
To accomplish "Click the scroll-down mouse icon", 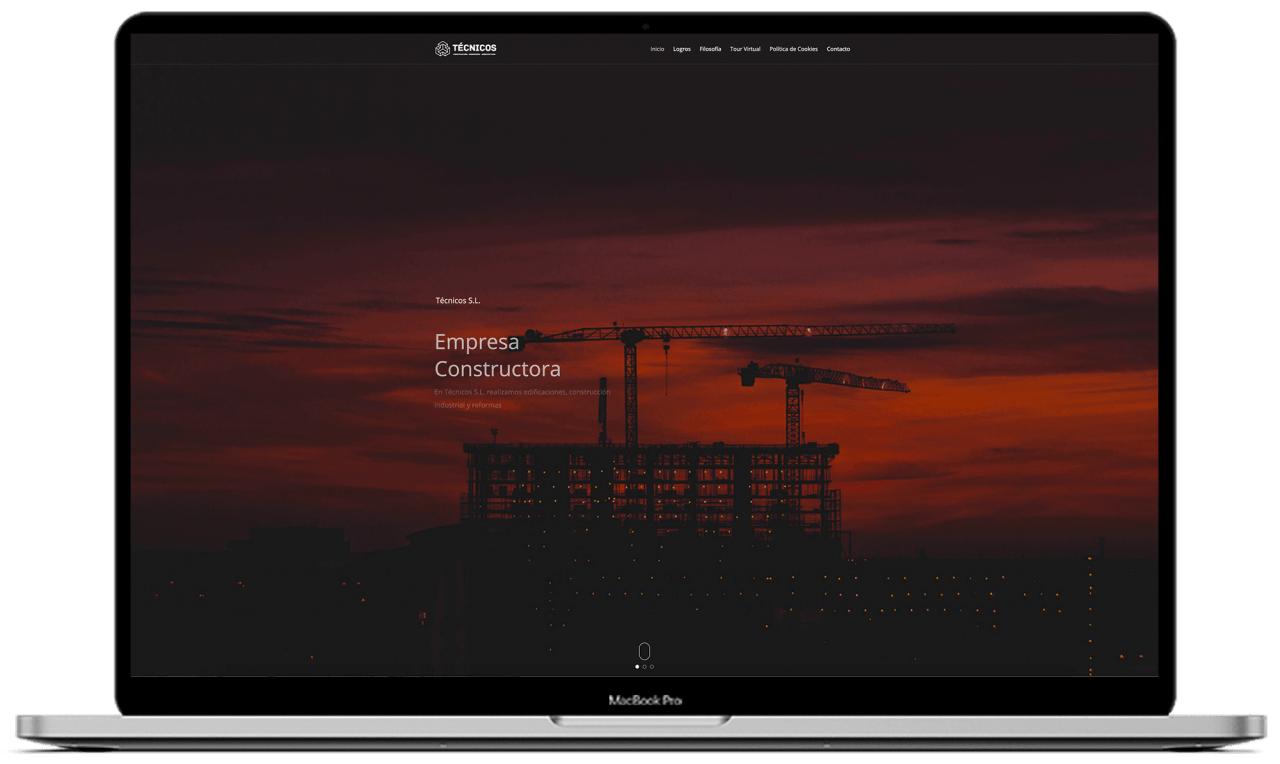I will tap(644, 651).
